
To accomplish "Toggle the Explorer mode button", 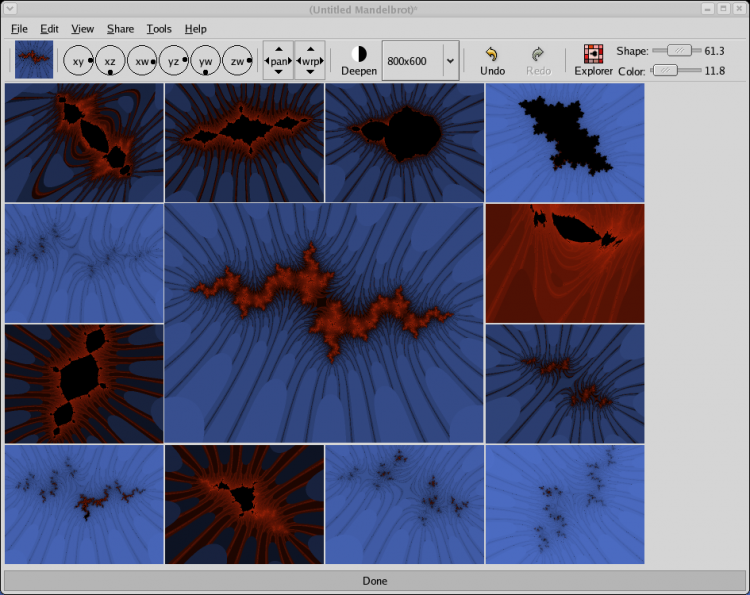I will pyautogui.click(x=593, y=60).
